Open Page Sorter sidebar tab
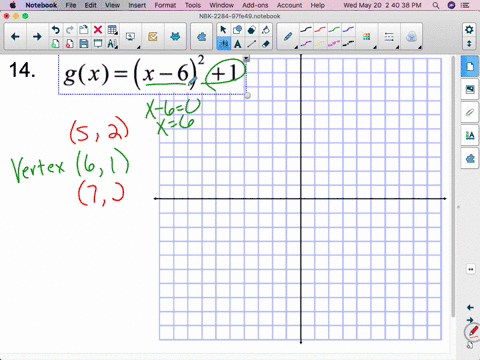Image resolution: width=480 pixels, height=360 pixels. [470, 67]
